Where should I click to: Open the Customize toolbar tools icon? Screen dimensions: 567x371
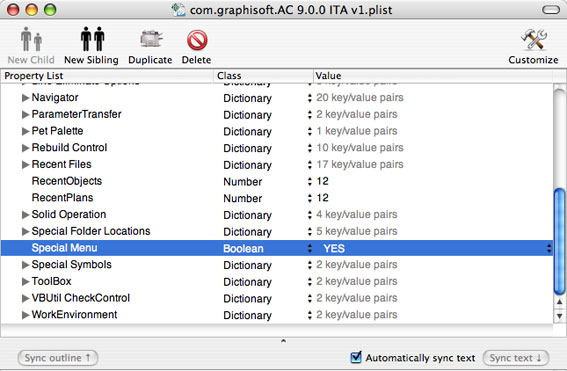533,39
